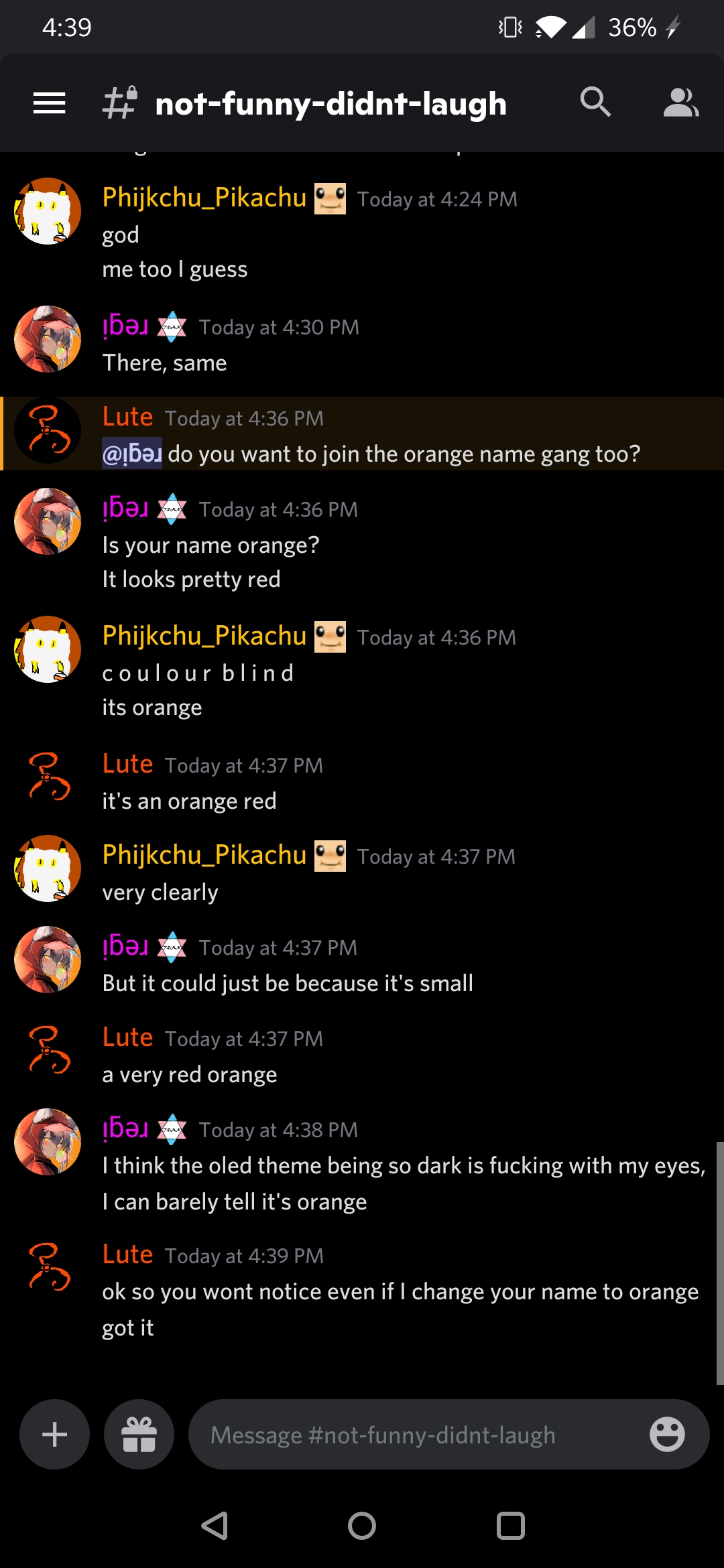Tap the star badge beside 4:30 PM name

click(x=172, y=327)
